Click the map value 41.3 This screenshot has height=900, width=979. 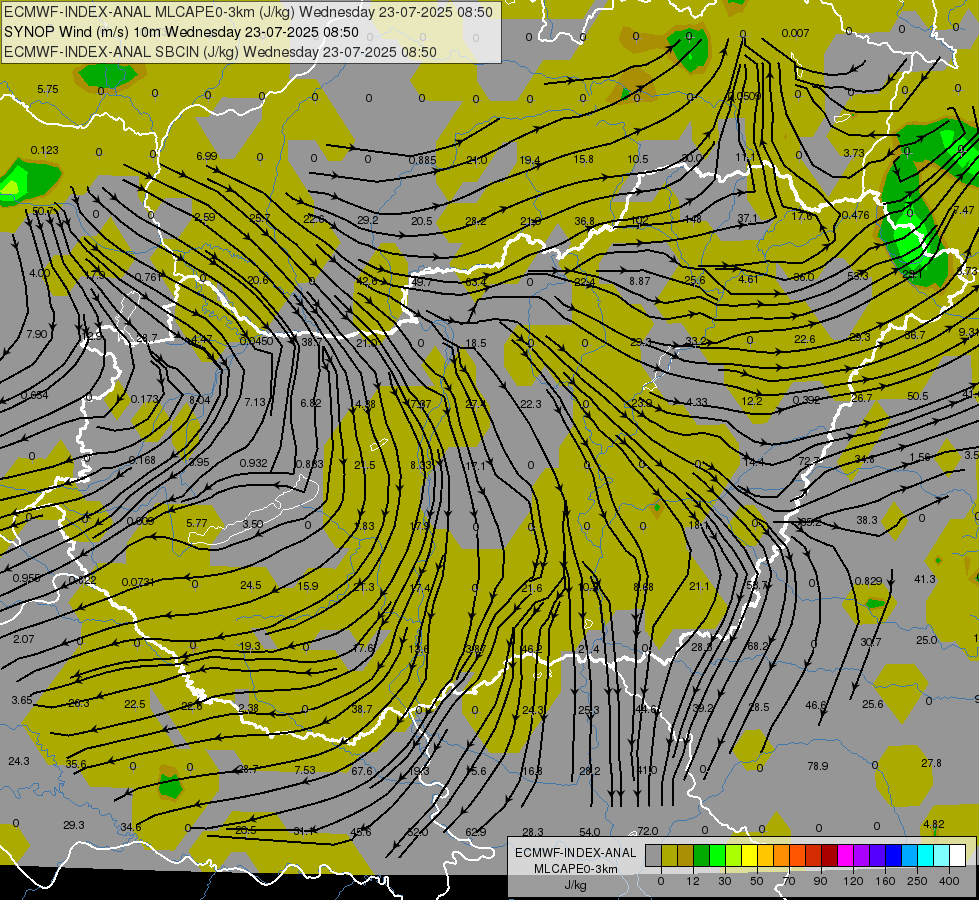(925, 579)
